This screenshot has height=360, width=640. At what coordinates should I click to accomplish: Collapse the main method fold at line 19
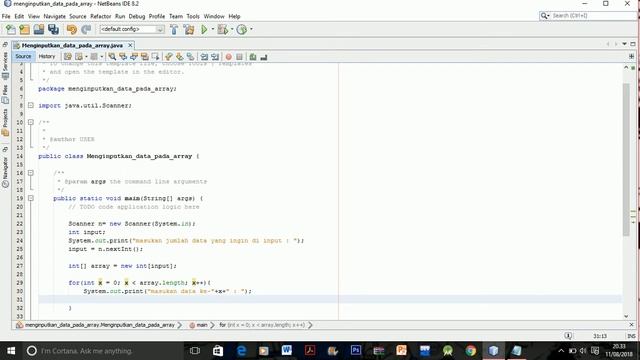(31, 198)
